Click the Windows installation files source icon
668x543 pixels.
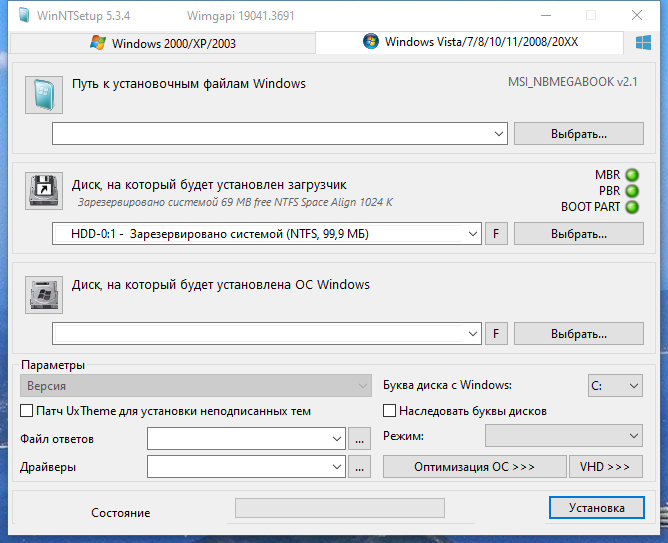pyautogui.click(x=44, y=95)
